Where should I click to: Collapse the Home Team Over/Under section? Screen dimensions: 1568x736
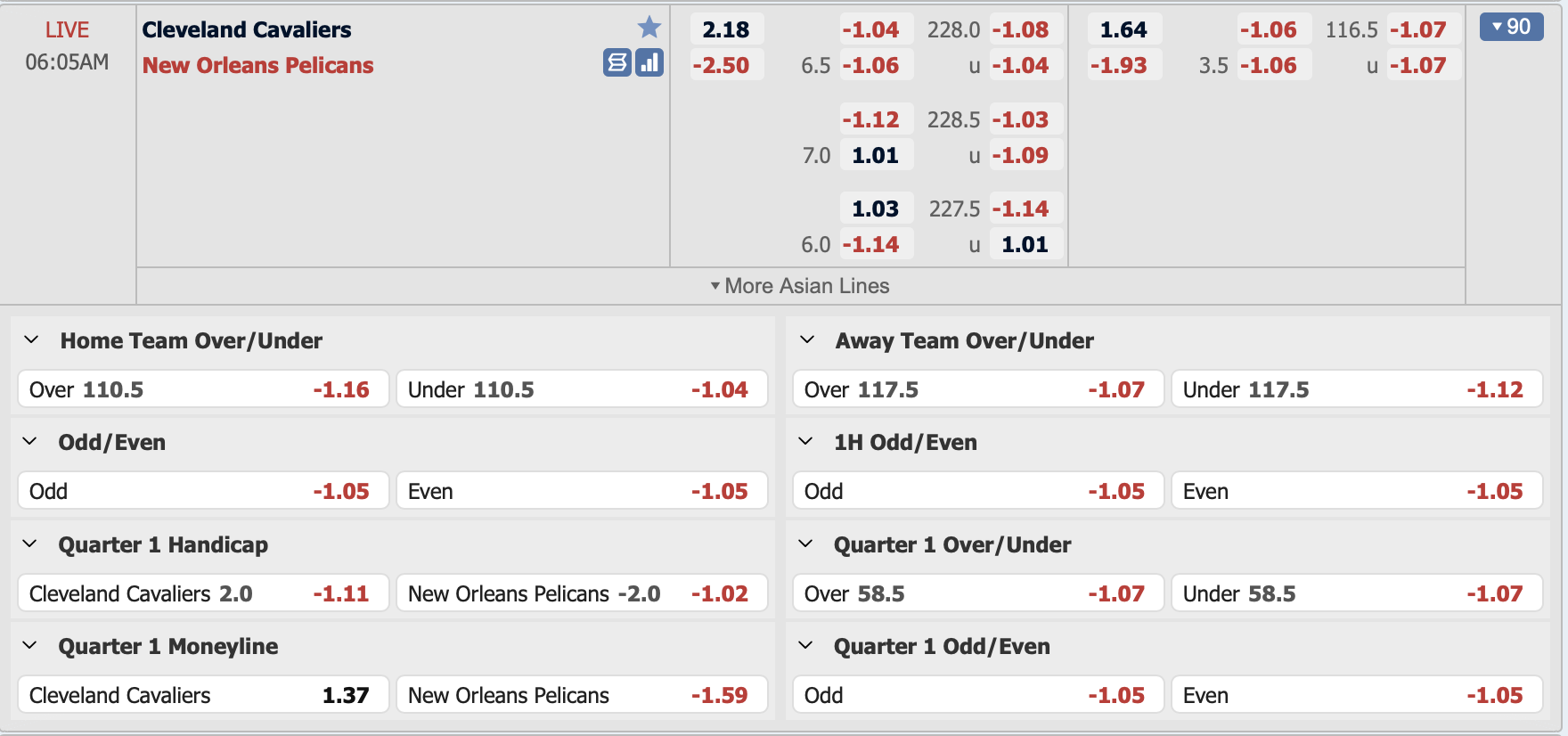pos(32,339)
